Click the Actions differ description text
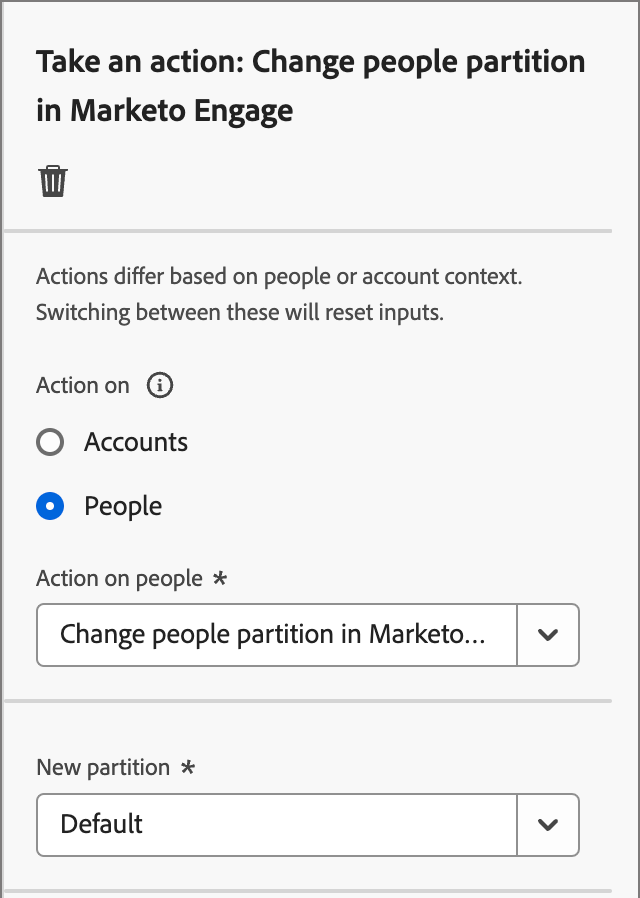640x898 pixels. tap(279, 276)
